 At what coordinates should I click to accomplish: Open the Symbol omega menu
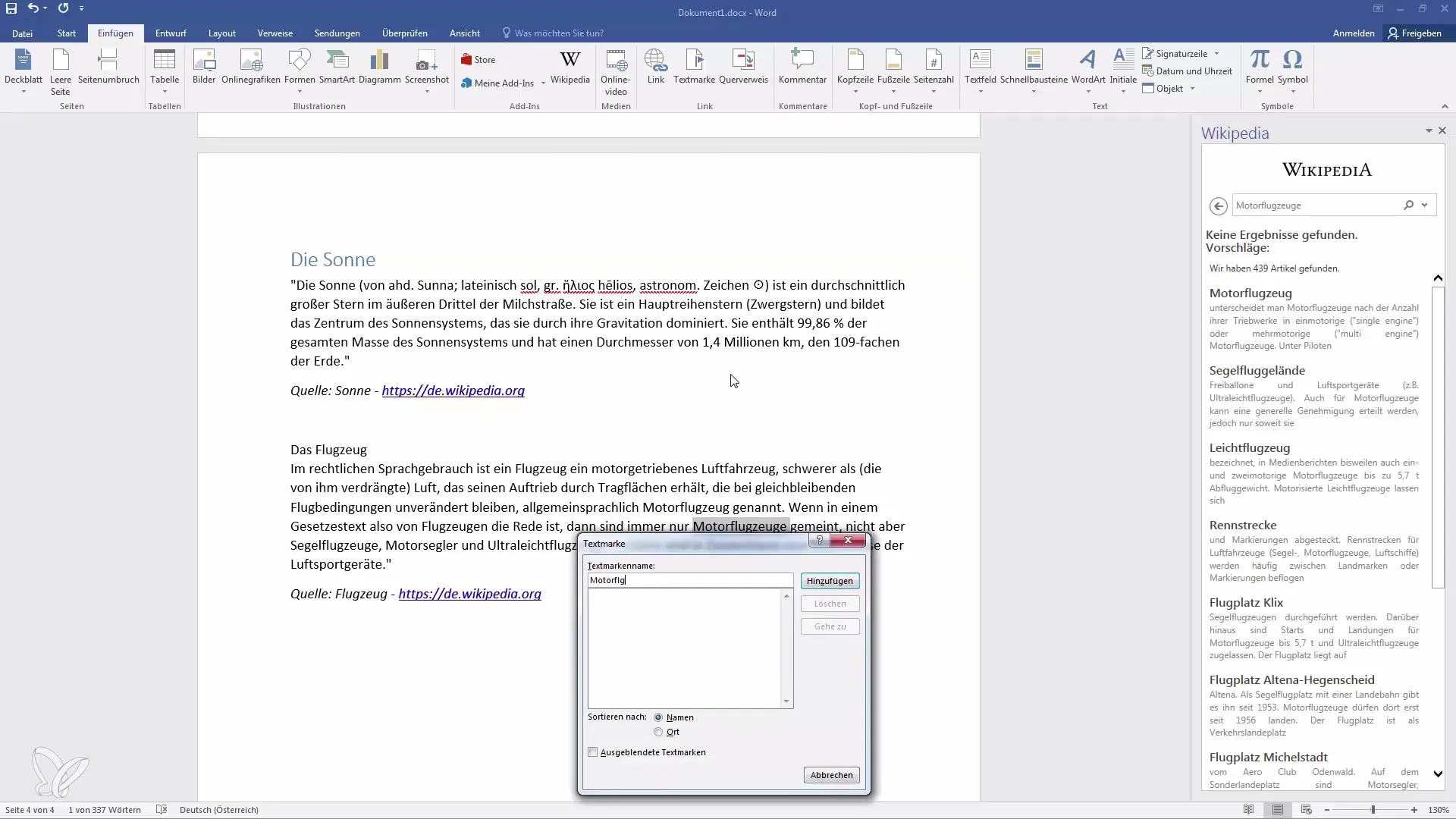tap(1292, 71)
